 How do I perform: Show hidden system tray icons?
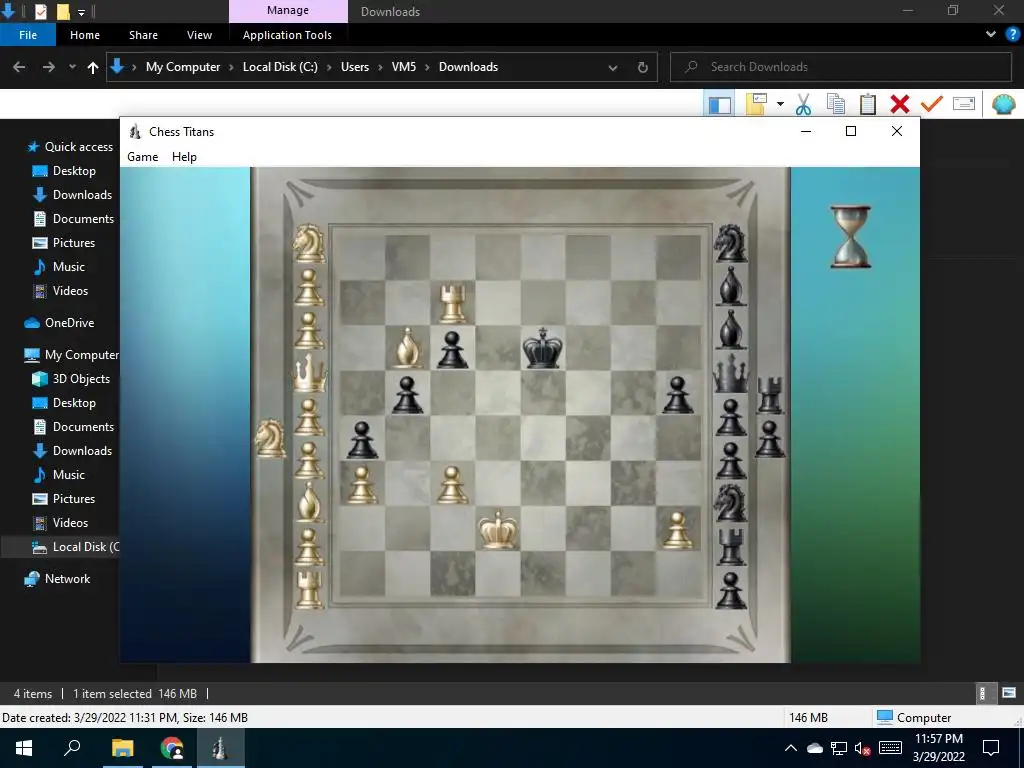(x=790, y=748)
